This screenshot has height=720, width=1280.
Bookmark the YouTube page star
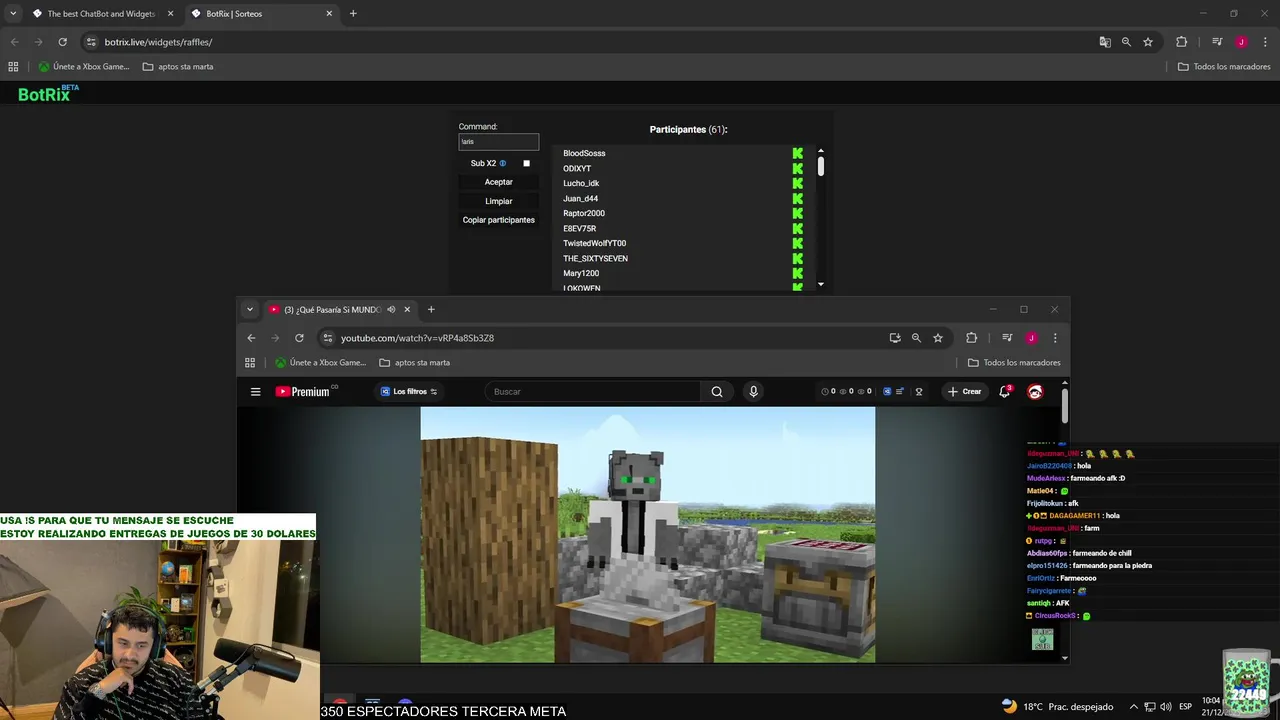(x=938, y=338)
